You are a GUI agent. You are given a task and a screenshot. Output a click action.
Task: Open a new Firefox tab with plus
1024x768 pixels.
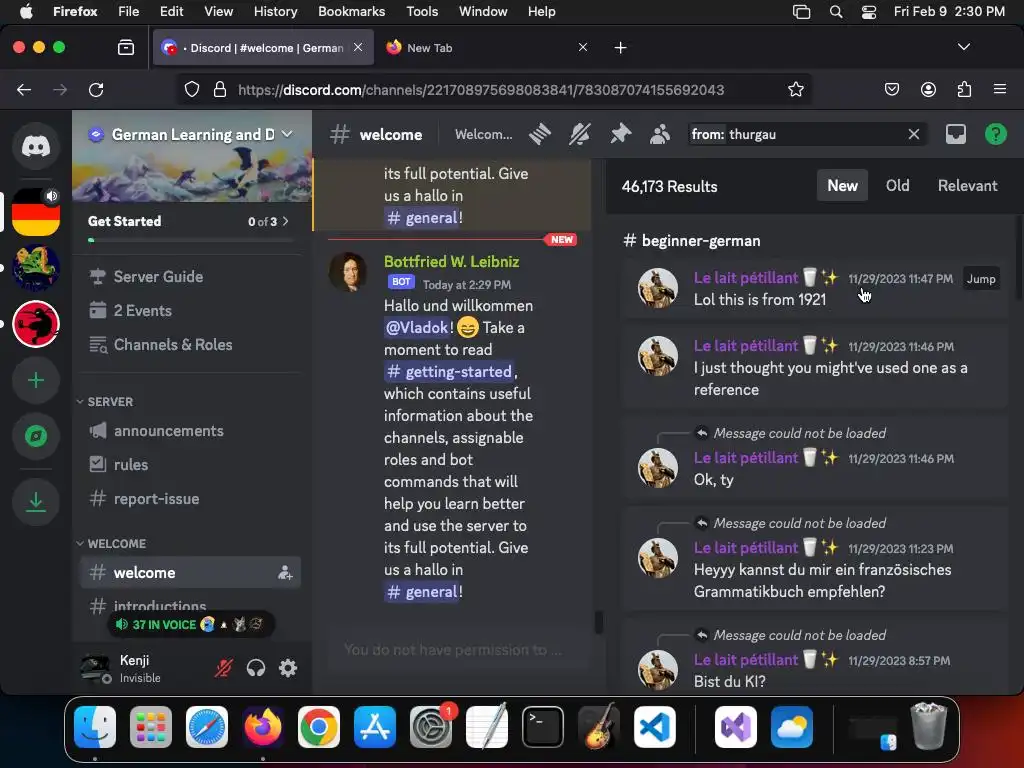coord(620,48)
